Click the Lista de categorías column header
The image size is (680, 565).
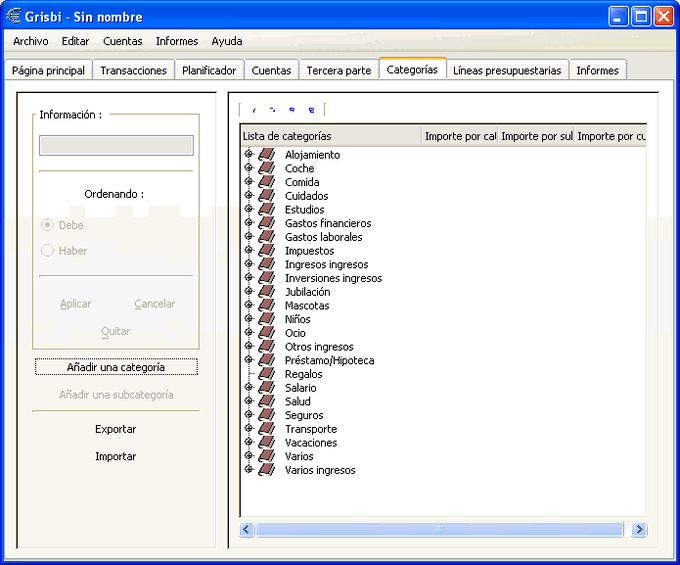331,136
